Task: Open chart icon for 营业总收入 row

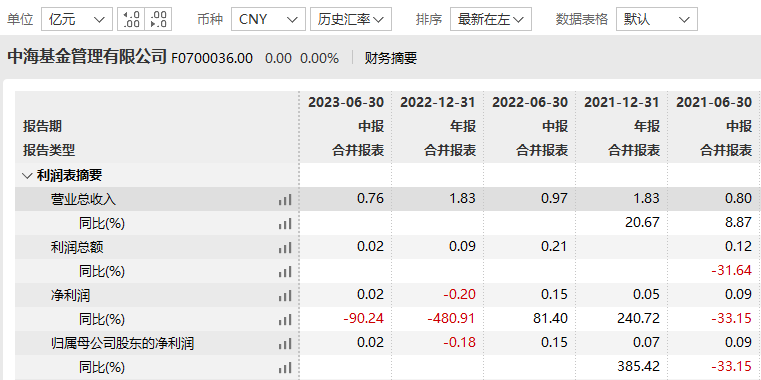Action: click(285, 199)
